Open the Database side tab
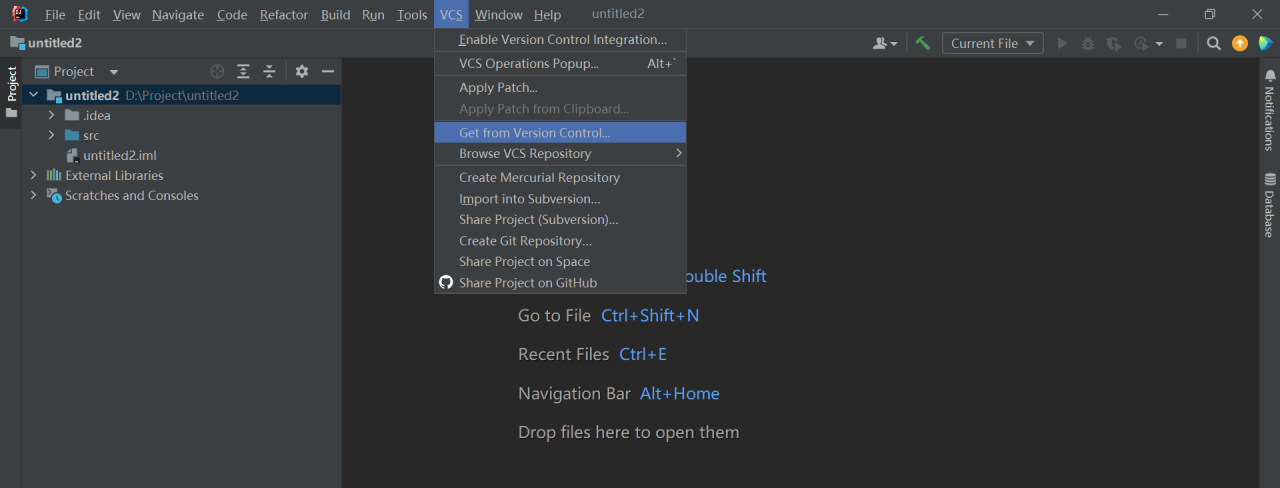Viewport: 1280px width, 488px height. pos(1269,205)
